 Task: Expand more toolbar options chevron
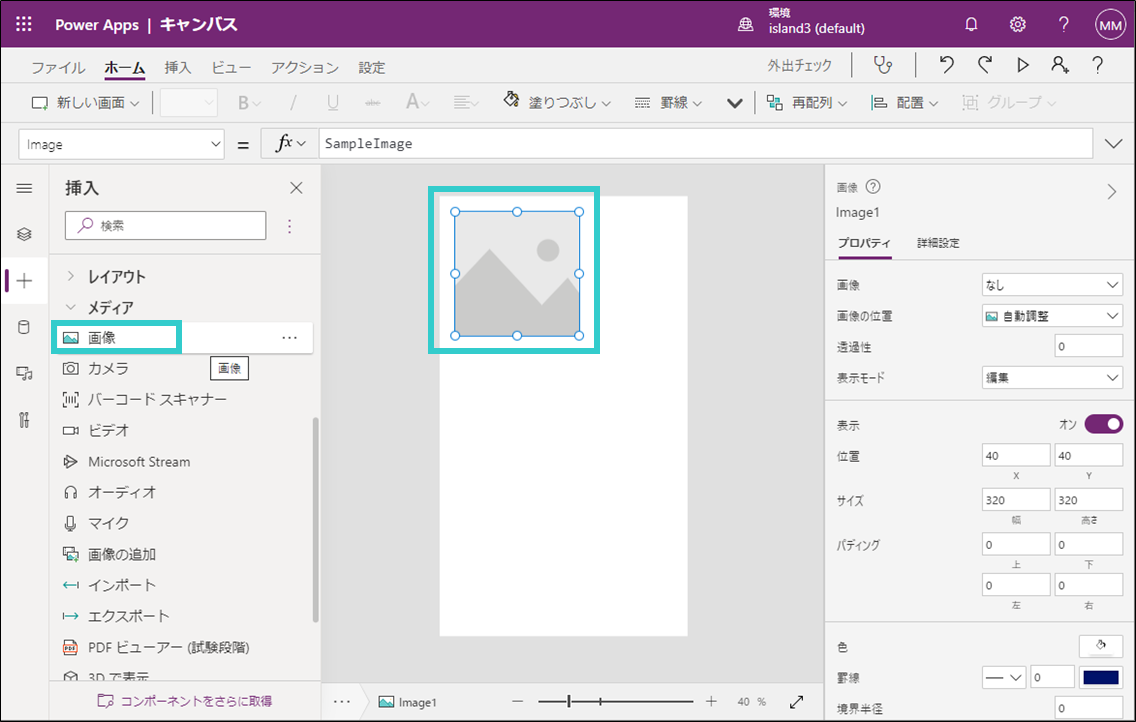pyautogui.click(x=735, y=103)
